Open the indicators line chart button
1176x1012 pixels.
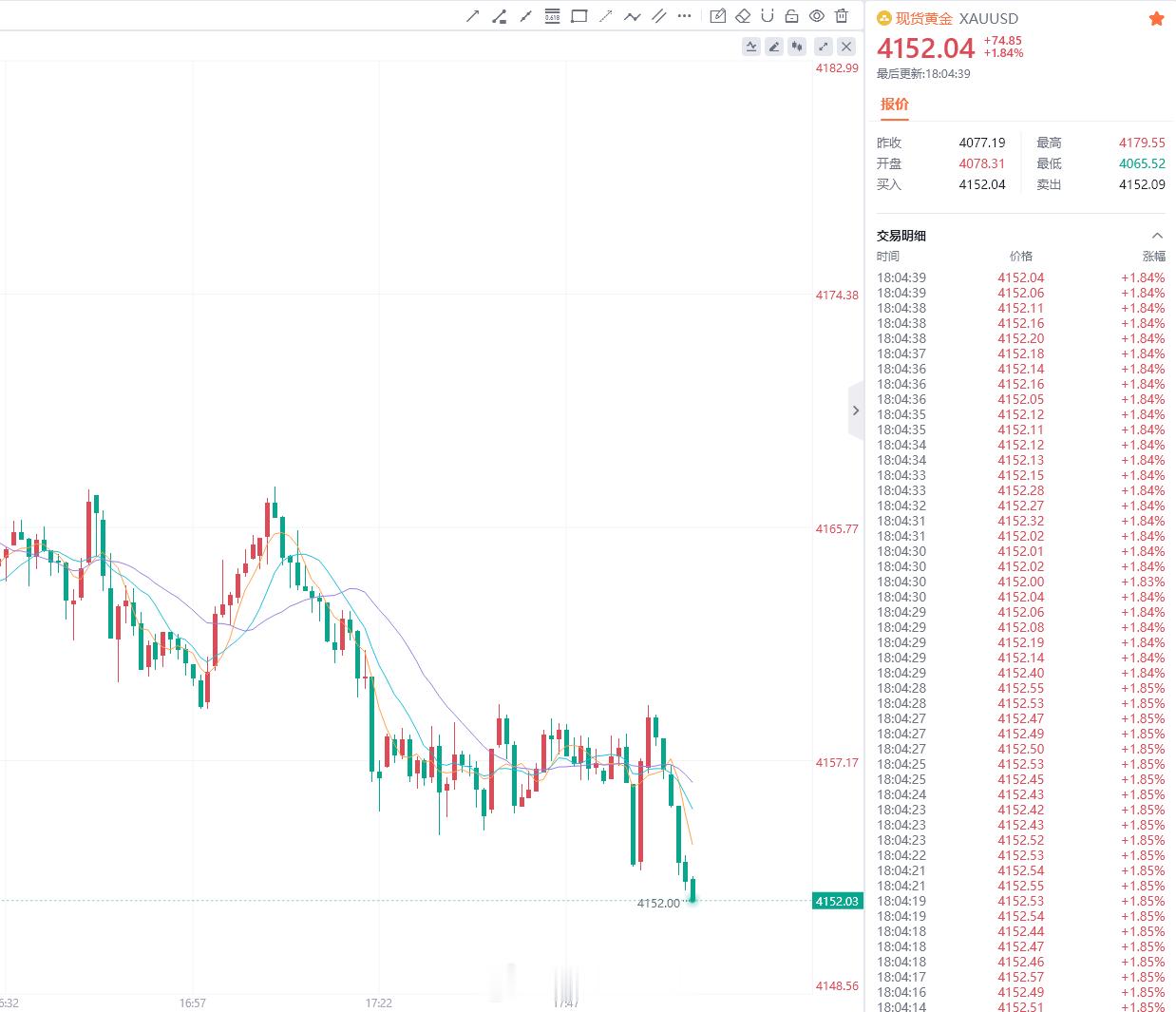pyautogui.click(x=751, y=46)
